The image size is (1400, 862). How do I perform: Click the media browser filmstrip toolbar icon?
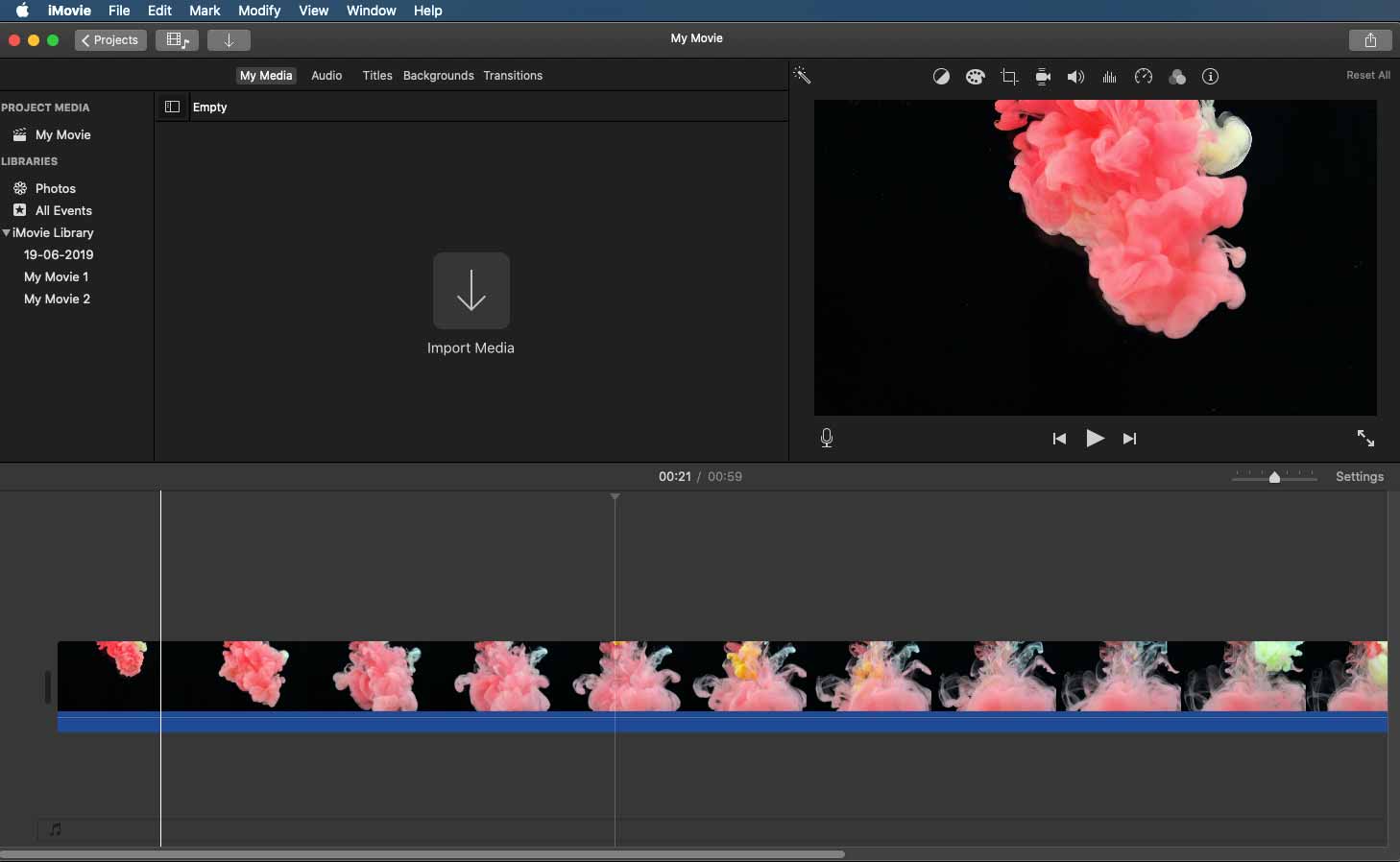tap(177, 40)
